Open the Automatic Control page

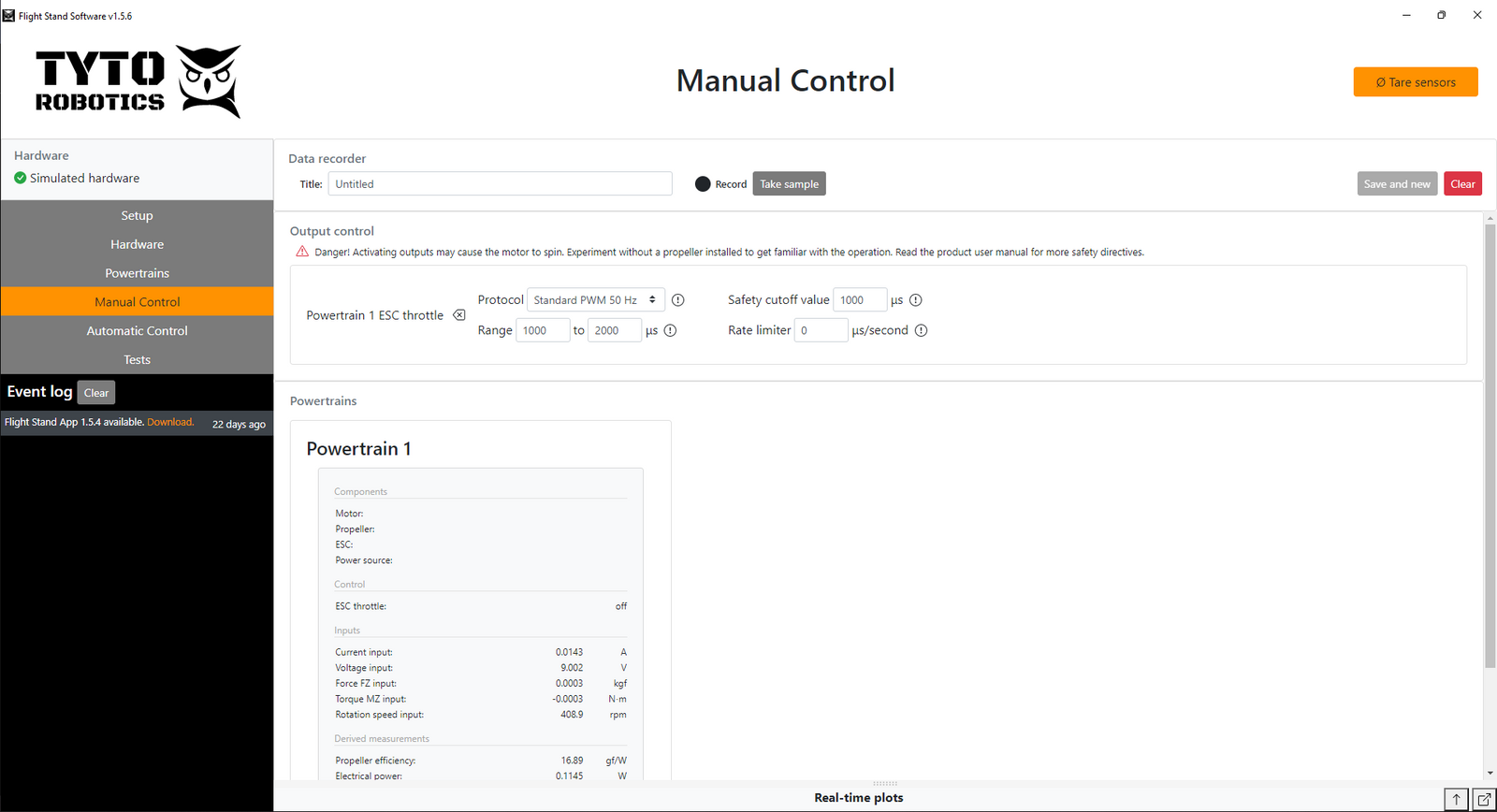pos(137,331)
